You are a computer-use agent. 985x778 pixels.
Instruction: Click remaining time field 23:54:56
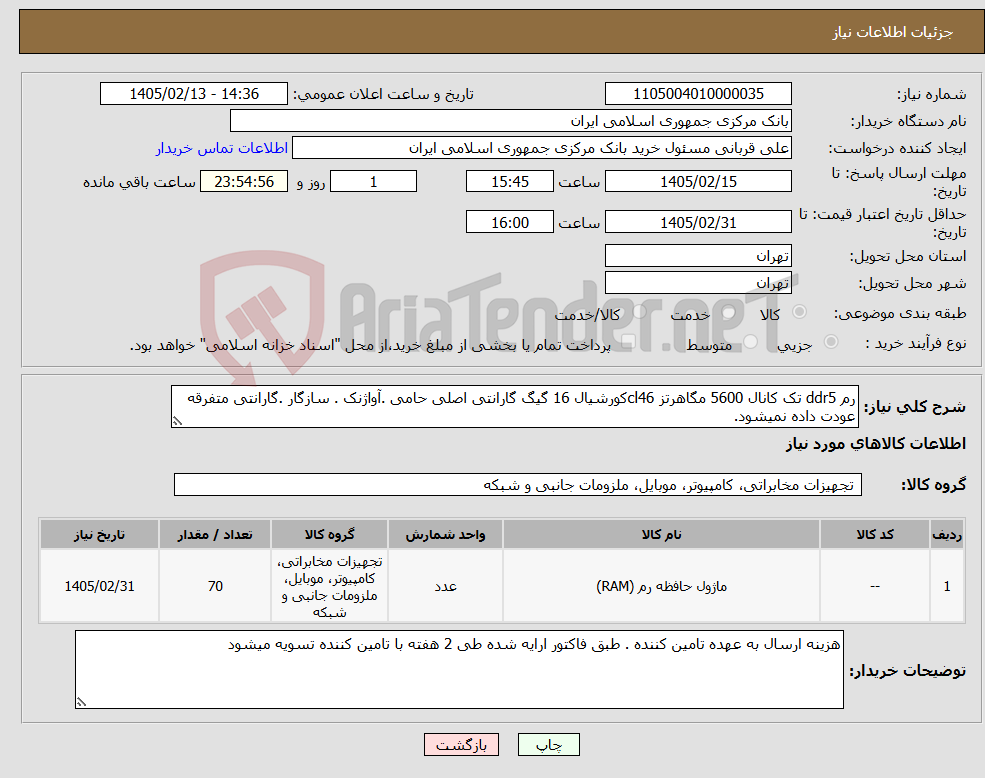tap(244, 182)
